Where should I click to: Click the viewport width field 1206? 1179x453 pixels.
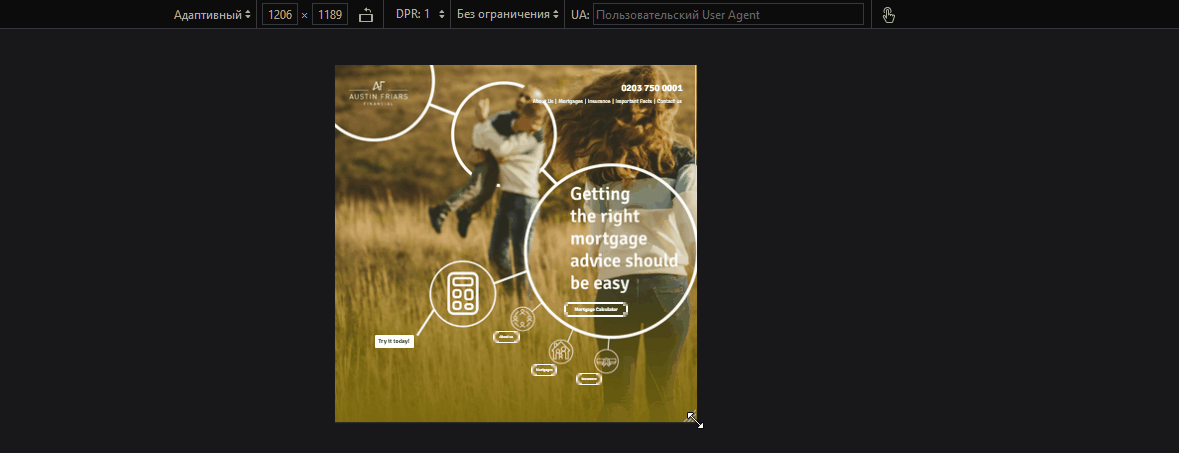(x=279, y=14)
